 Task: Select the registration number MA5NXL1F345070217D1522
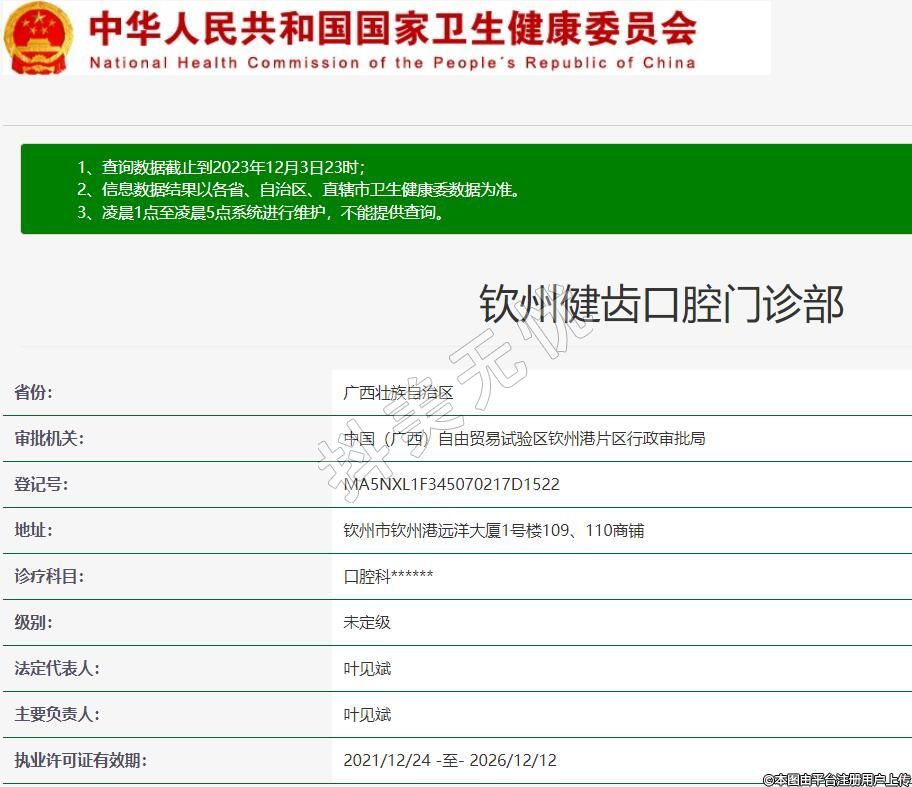pyautogui.click(x=451, y=485)
